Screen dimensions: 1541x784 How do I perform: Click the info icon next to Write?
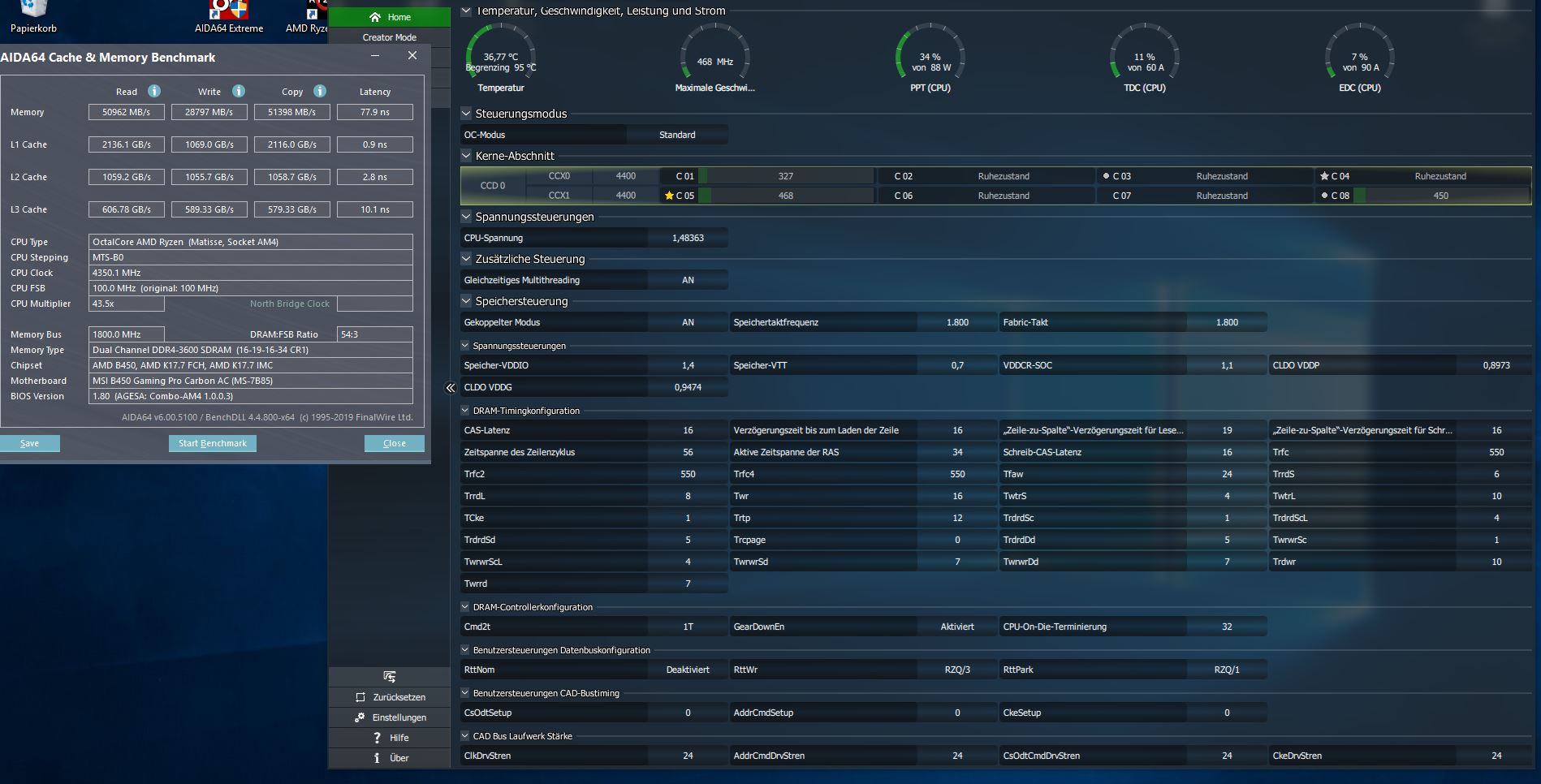click(x=239, y=91)
